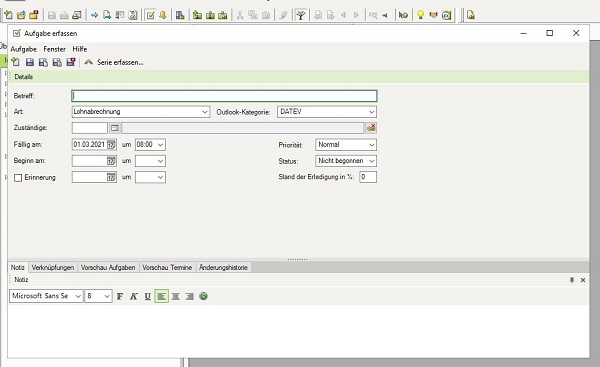Screen dimensions: 600x367
Task: Click the first save diskette icon in the Aufgabe toolbar
Action: [29, 62]
